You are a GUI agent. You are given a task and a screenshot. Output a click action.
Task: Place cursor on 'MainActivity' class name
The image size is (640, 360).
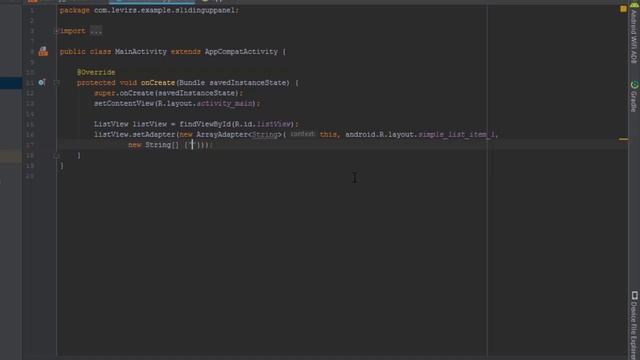point(141,52)
